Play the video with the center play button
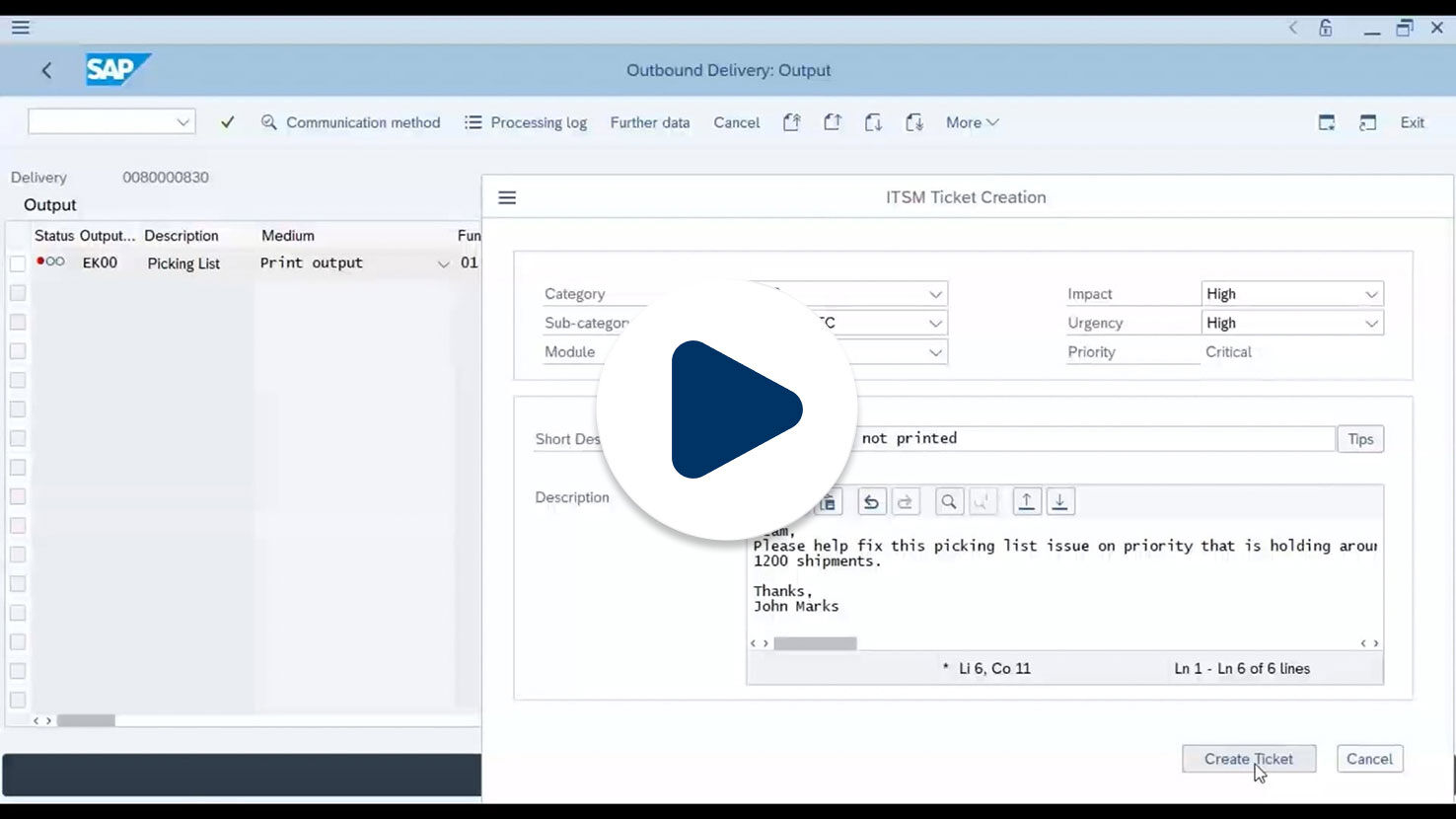 tap(727, 409)
